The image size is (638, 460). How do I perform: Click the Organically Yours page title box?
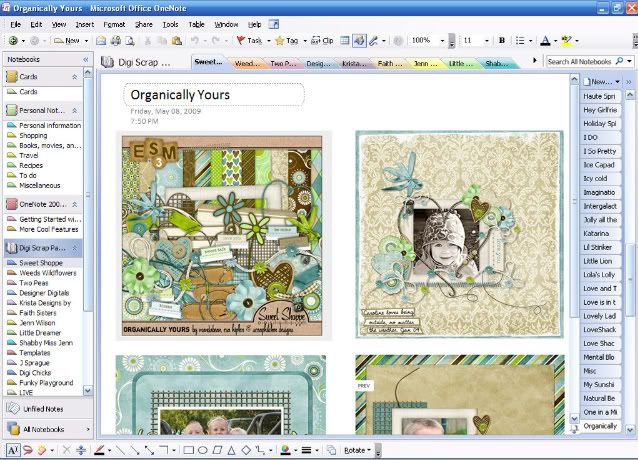coord(214,94)
